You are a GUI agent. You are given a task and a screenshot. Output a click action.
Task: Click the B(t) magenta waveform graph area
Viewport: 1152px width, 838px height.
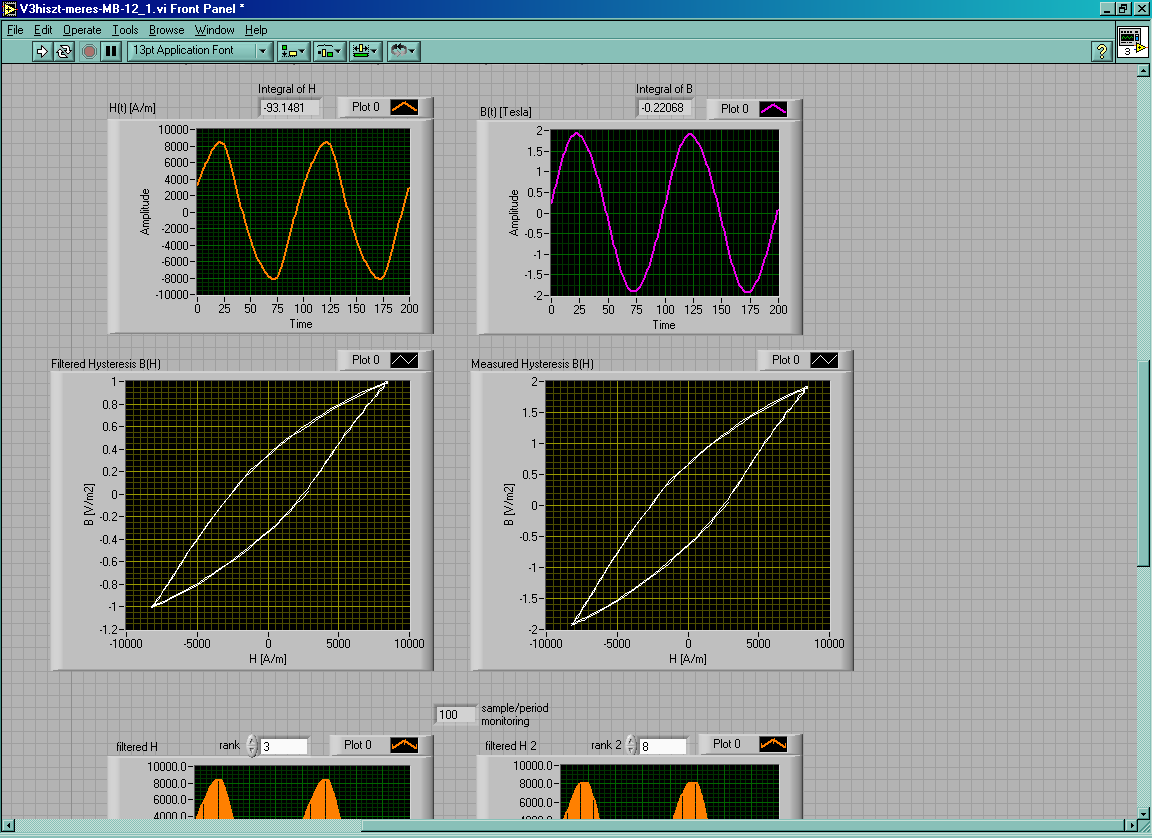coord(664,213)
